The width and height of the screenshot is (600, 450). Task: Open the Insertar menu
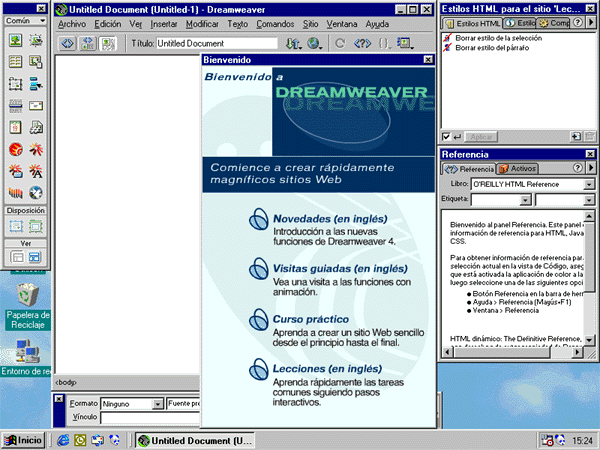(164, 24)
